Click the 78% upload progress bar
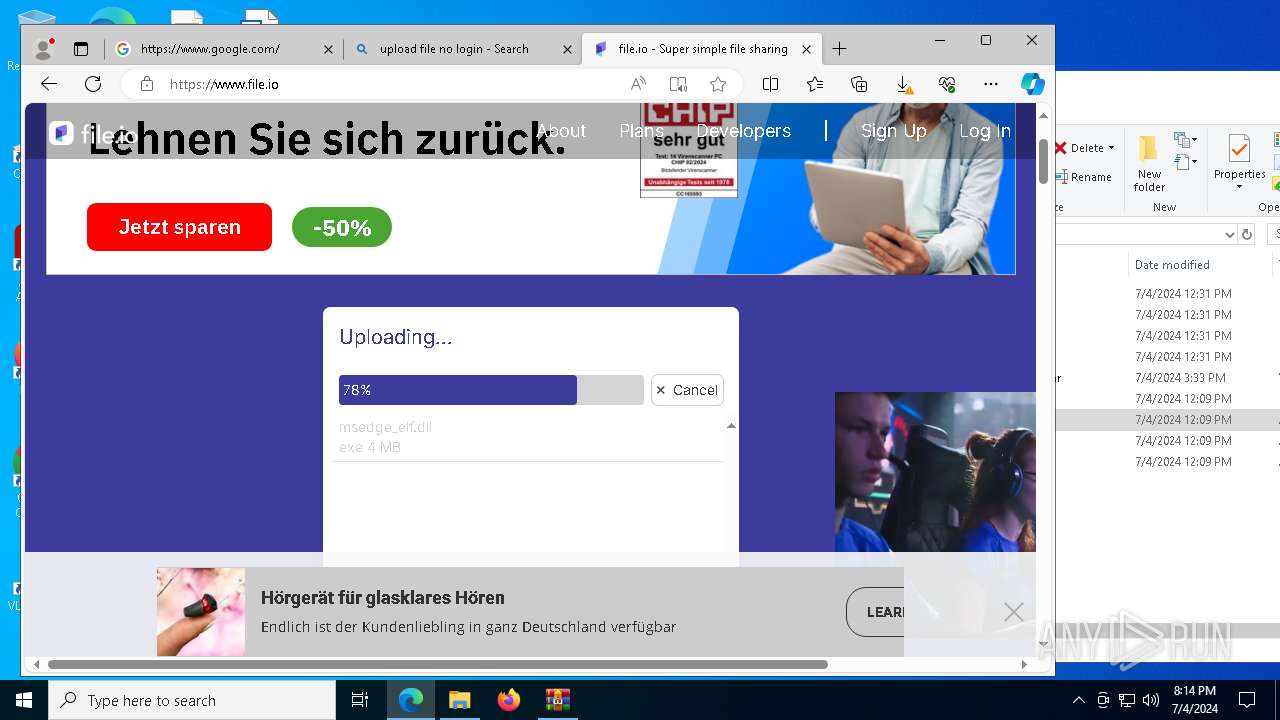This screenshot has width=1280, height=720. click(491, 390)
